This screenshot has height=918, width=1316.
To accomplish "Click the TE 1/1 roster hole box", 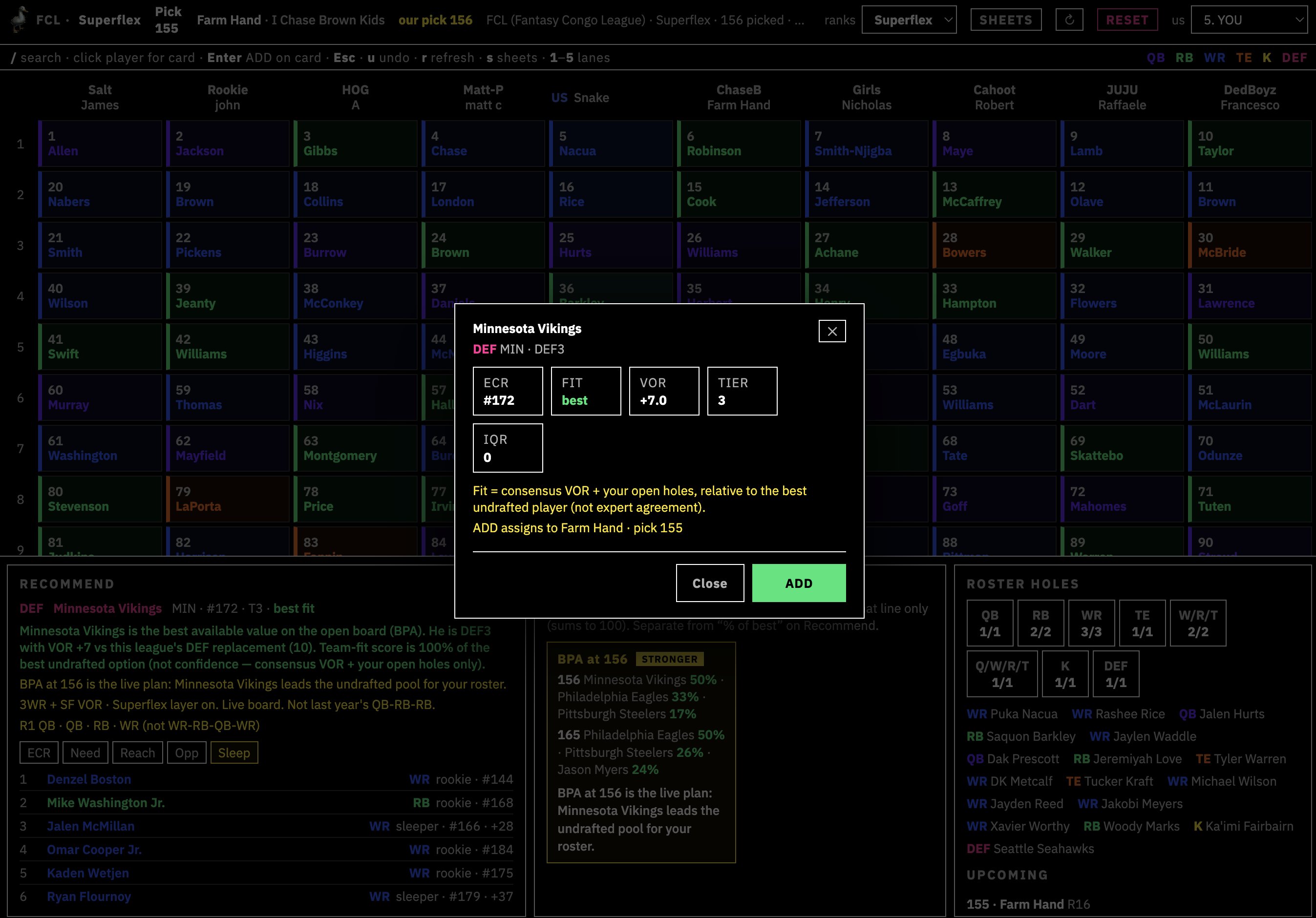I will coord(1142,624).
